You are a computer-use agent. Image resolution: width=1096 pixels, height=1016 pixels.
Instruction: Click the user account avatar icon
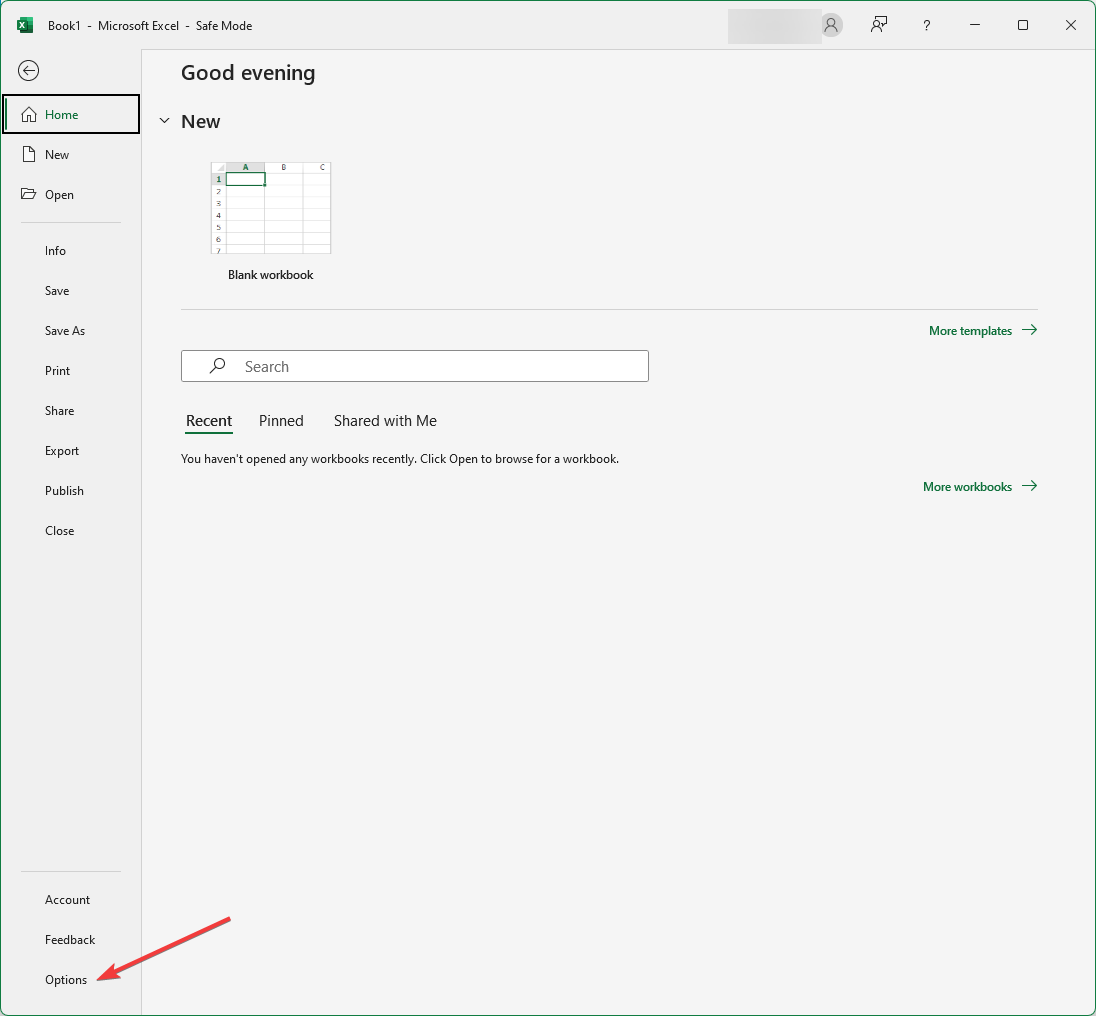[x=831, y=25]
